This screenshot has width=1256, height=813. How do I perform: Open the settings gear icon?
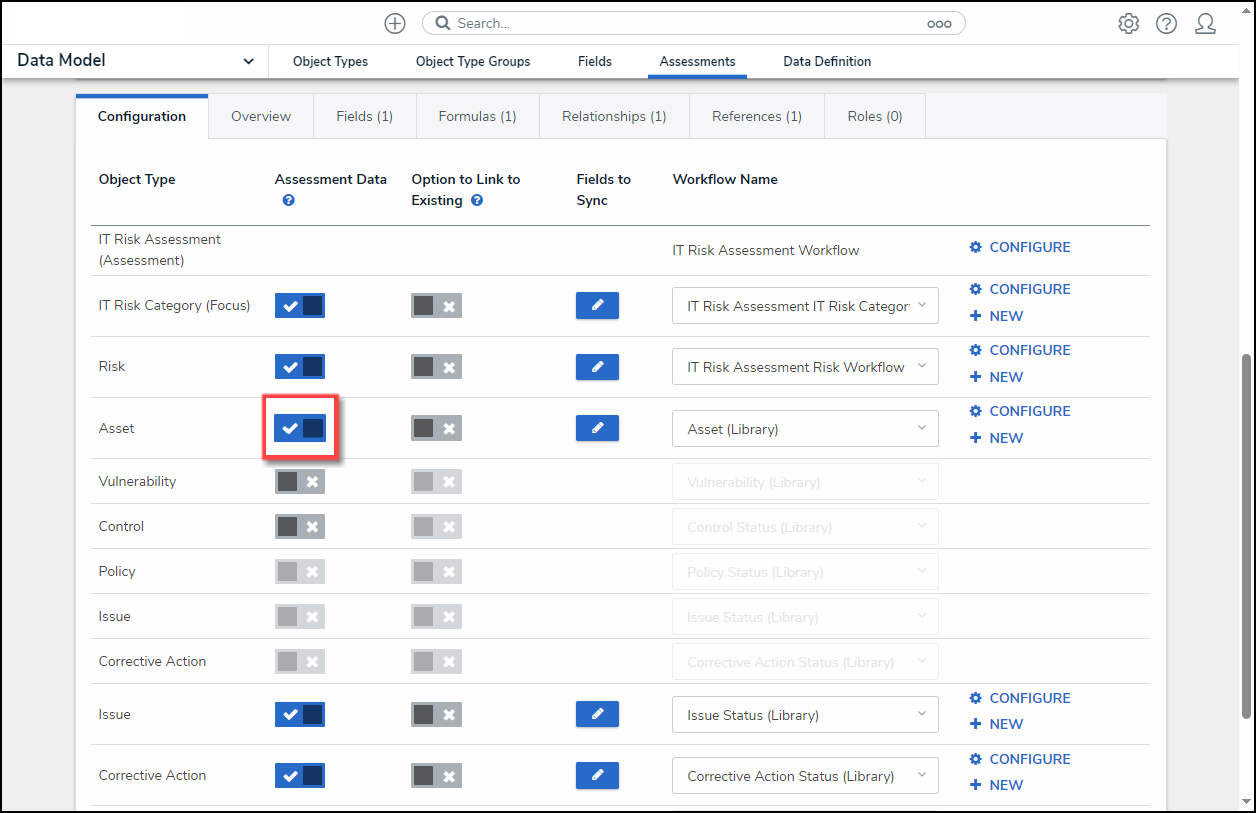(1129, 23)
